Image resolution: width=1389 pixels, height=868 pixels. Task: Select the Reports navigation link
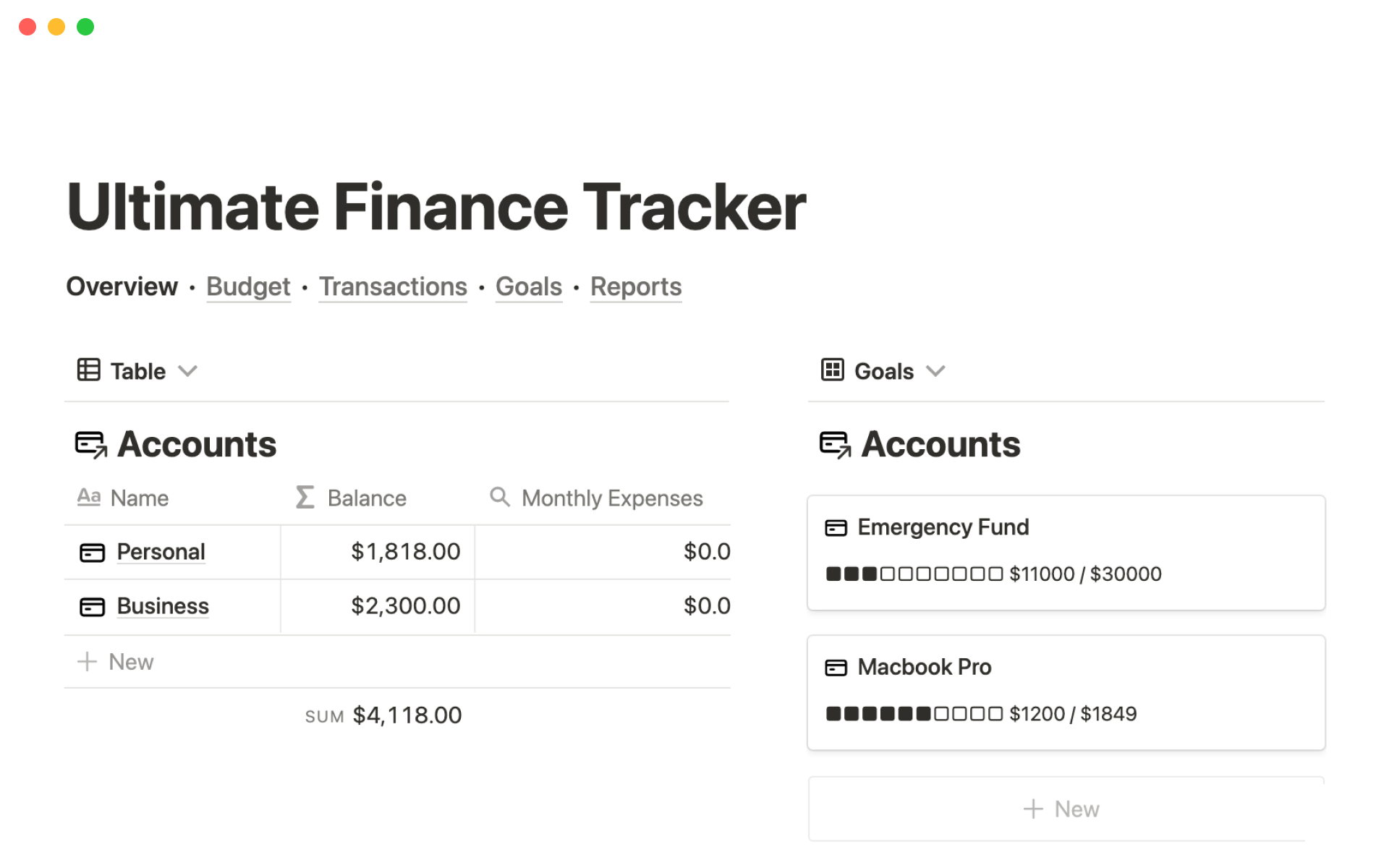tap(634, 287)
